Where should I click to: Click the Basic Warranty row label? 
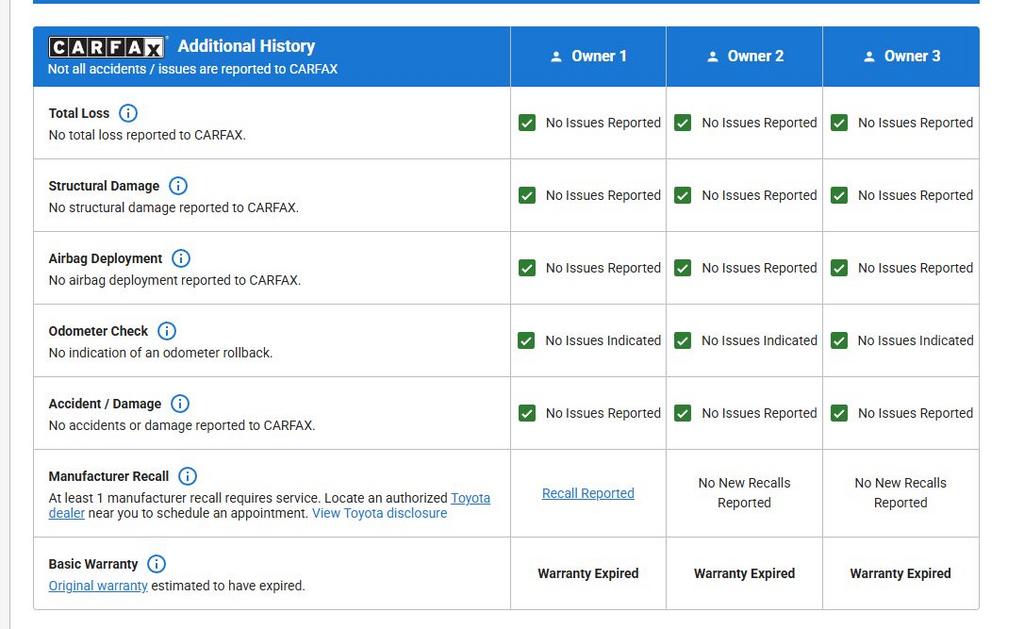(93, 564)
